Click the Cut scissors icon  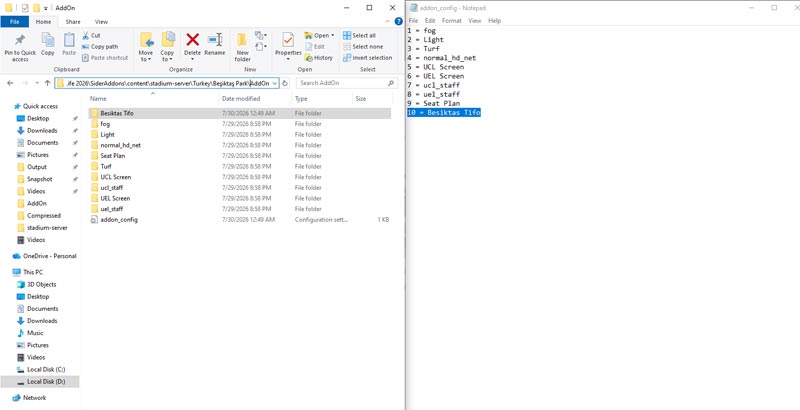point(85,35)
